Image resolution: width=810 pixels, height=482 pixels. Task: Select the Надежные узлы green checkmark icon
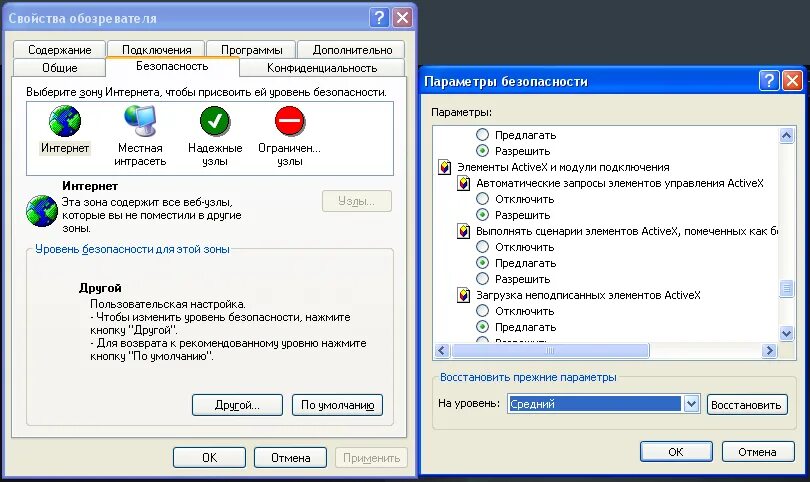coord(215,121)
